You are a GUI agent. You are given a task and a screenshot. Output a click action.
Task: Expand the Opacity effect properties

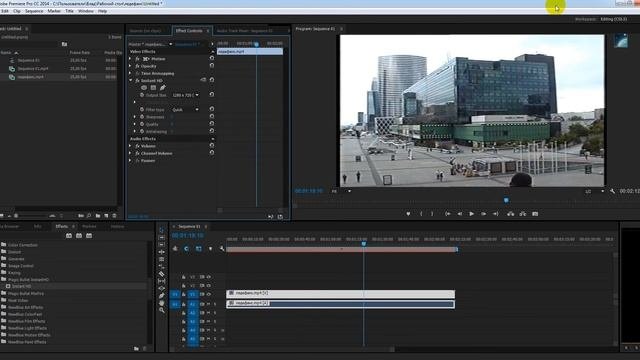click(131, 66)
